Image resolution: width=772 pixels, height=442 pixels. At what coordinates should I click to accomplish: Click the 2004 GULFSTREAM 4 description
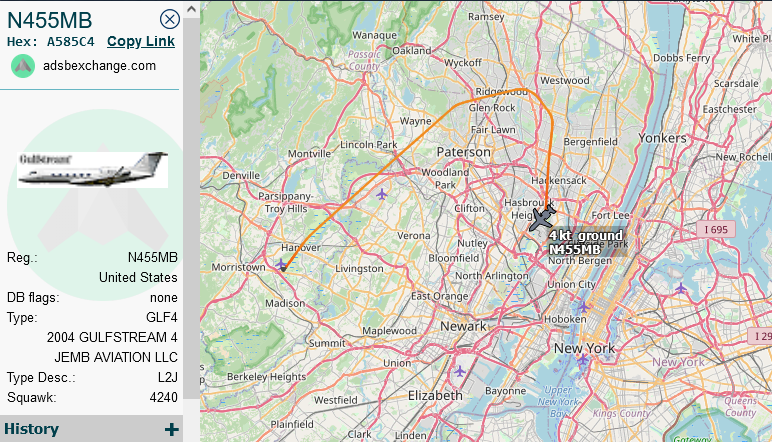tap(112, 337)
